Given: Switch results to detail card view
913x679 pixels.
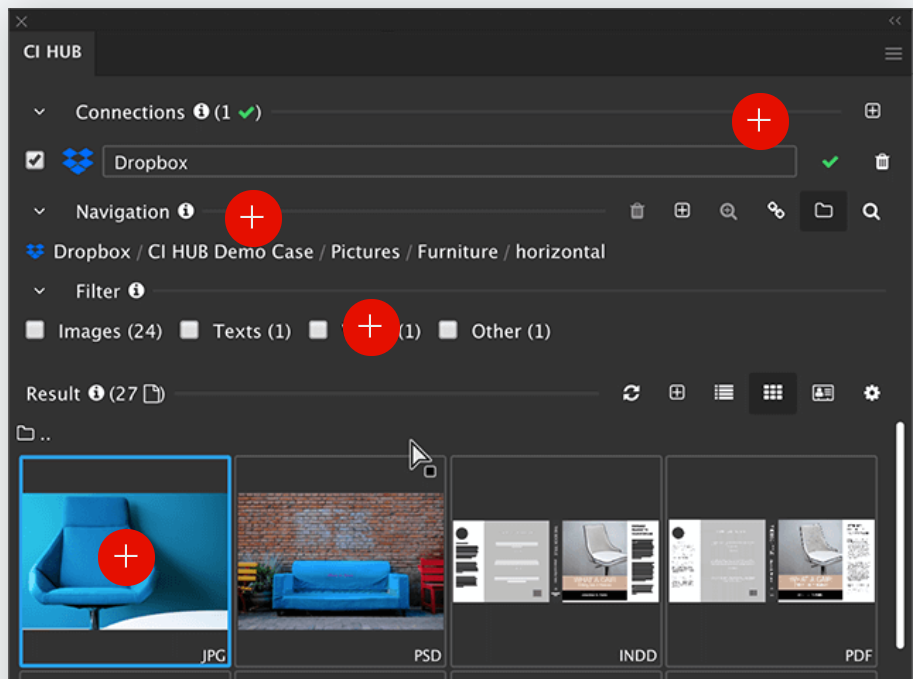Looking at the screenshot, I should 823,393.
